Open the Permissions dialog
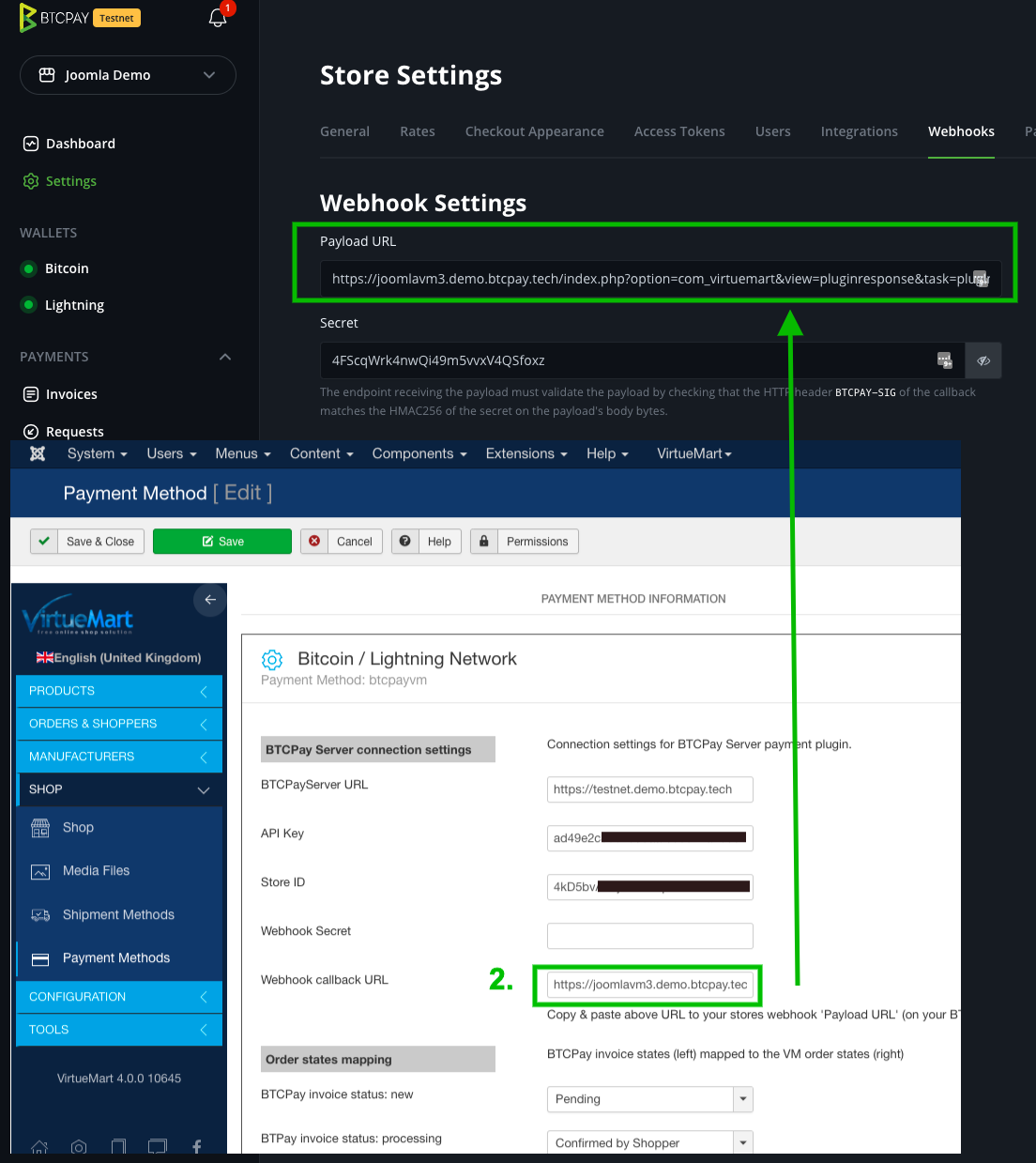Image resolution: width=1036 pixels, height=1163 pixels. tap(524, 541)
